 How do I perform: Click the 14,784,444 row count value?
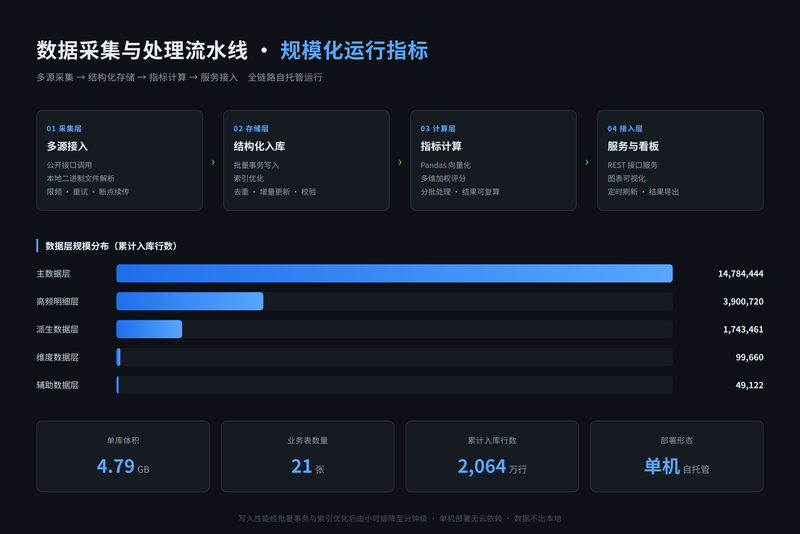point(741,274)
